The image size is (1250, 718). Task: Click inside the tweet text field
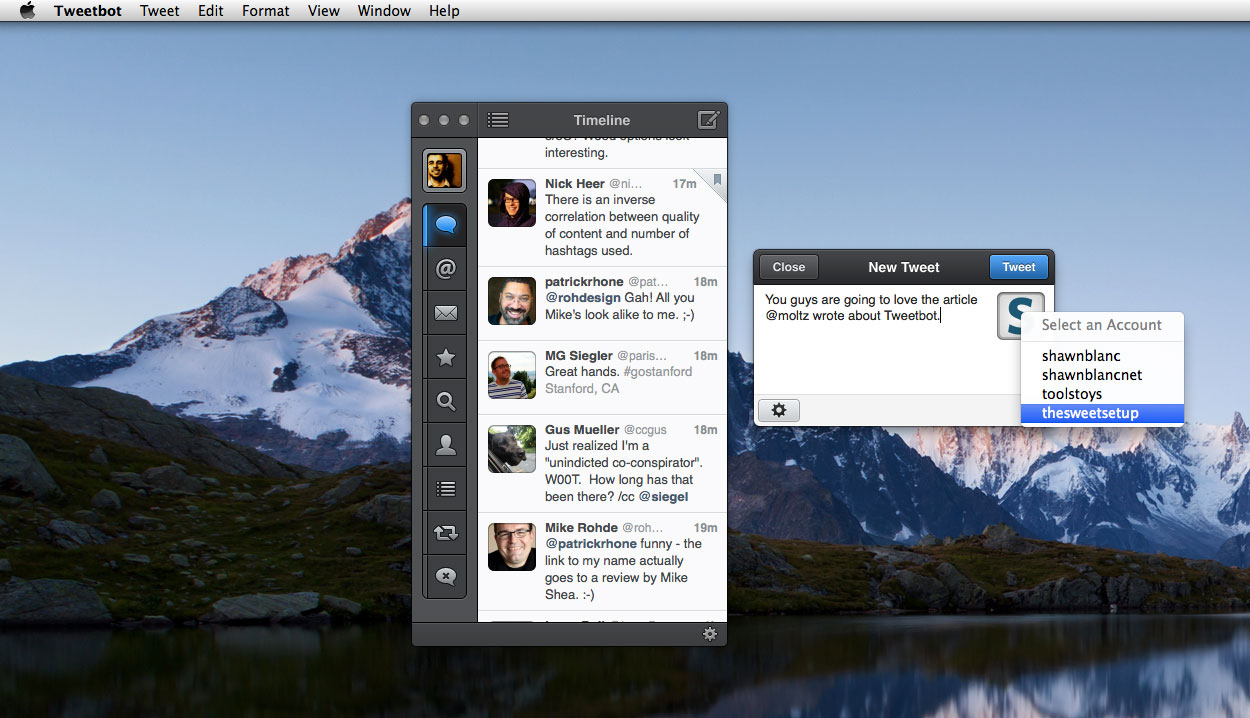tap(870, 350)
